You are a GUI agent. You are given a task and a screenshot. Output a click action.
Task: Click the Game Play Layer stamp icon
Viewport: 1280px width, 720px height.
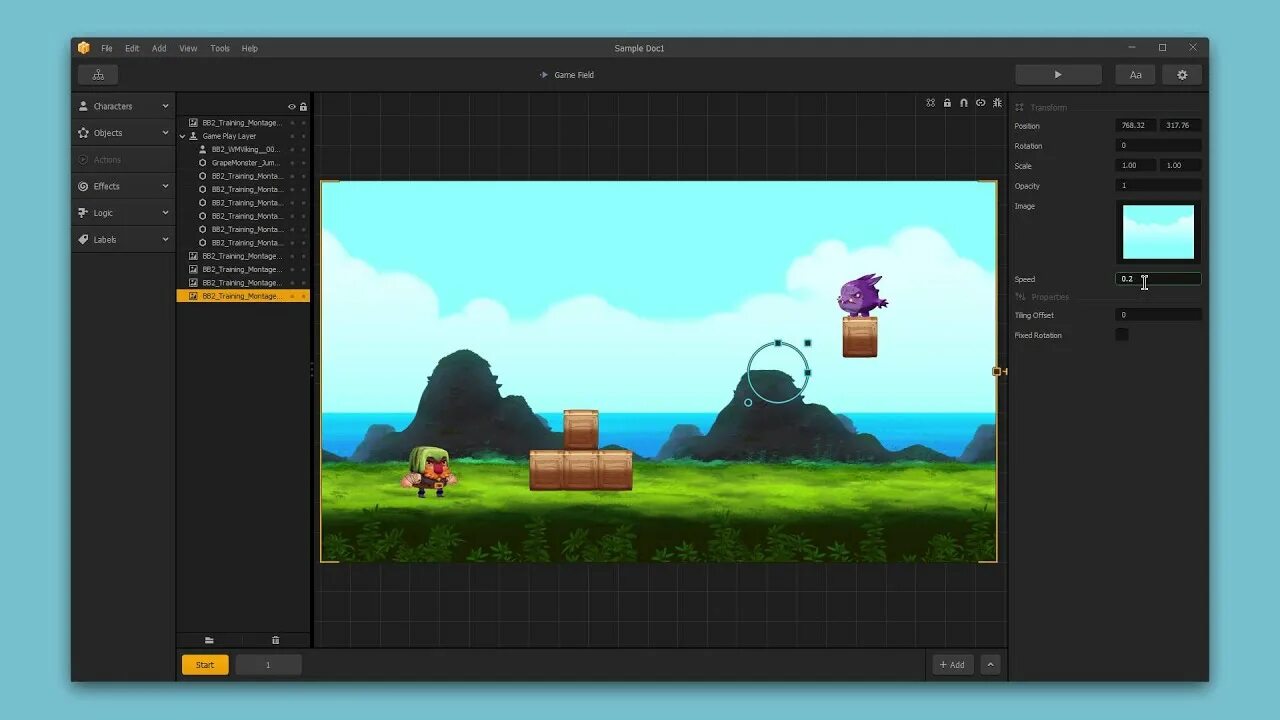(194, 136)
